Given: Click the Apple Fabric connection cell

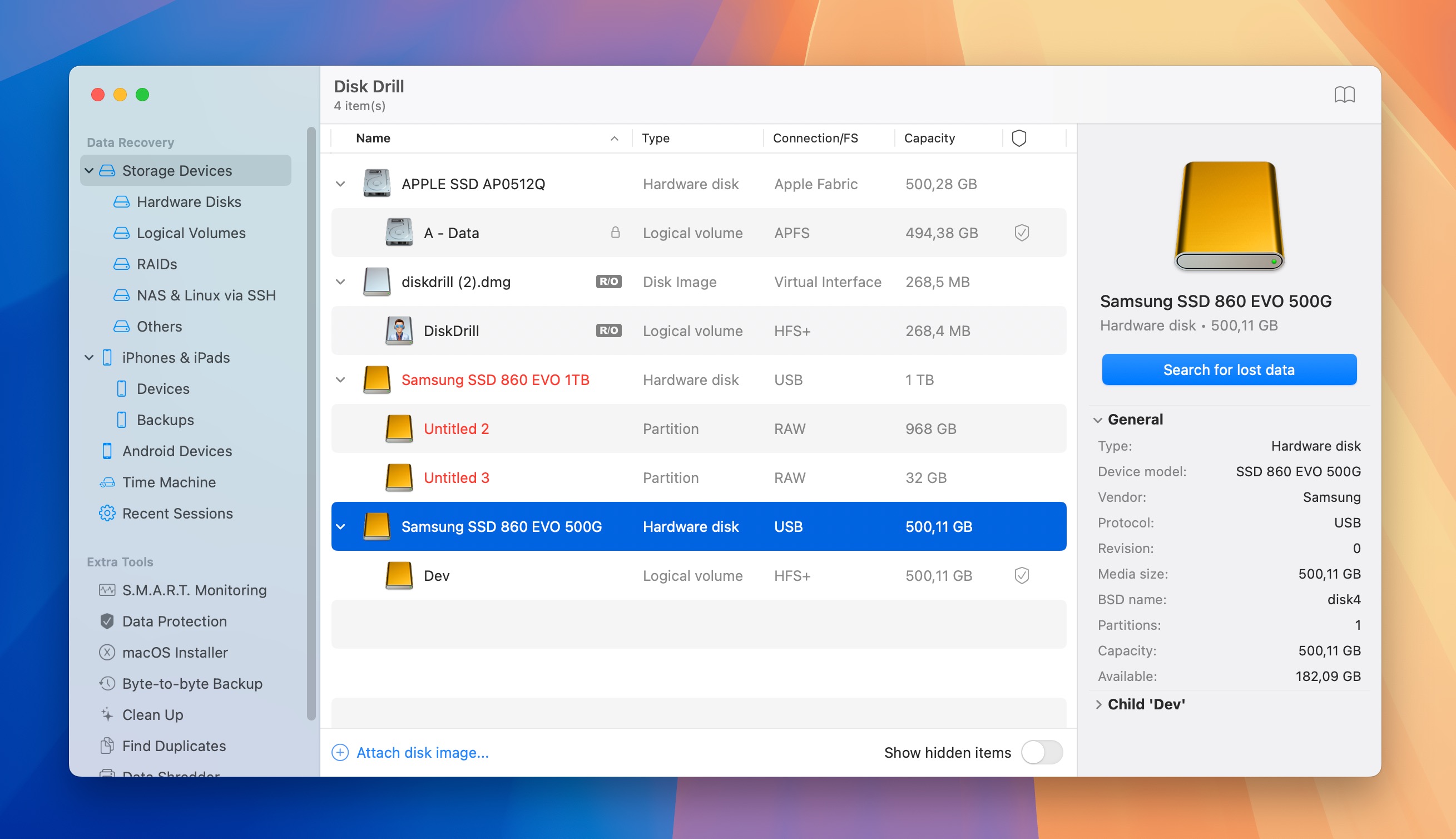Looking at the screenshot, I should click(x=815, y=184).
